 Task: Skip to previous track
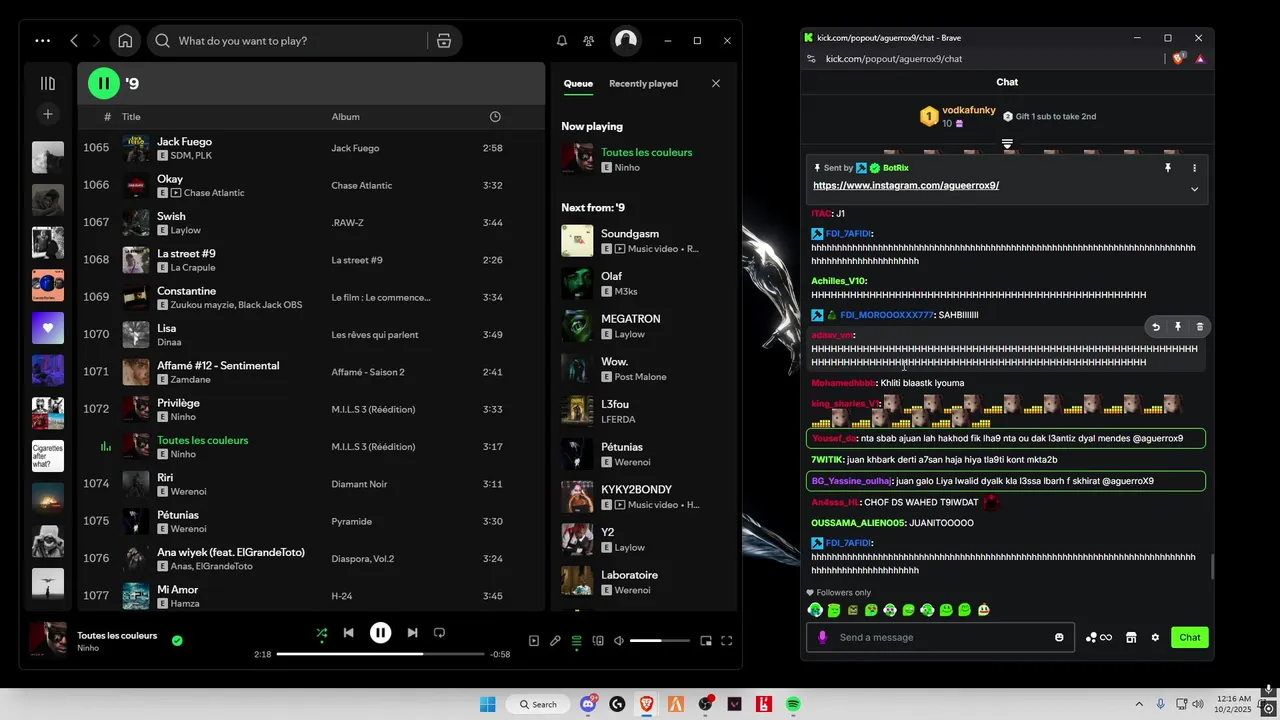click(348, 633)
